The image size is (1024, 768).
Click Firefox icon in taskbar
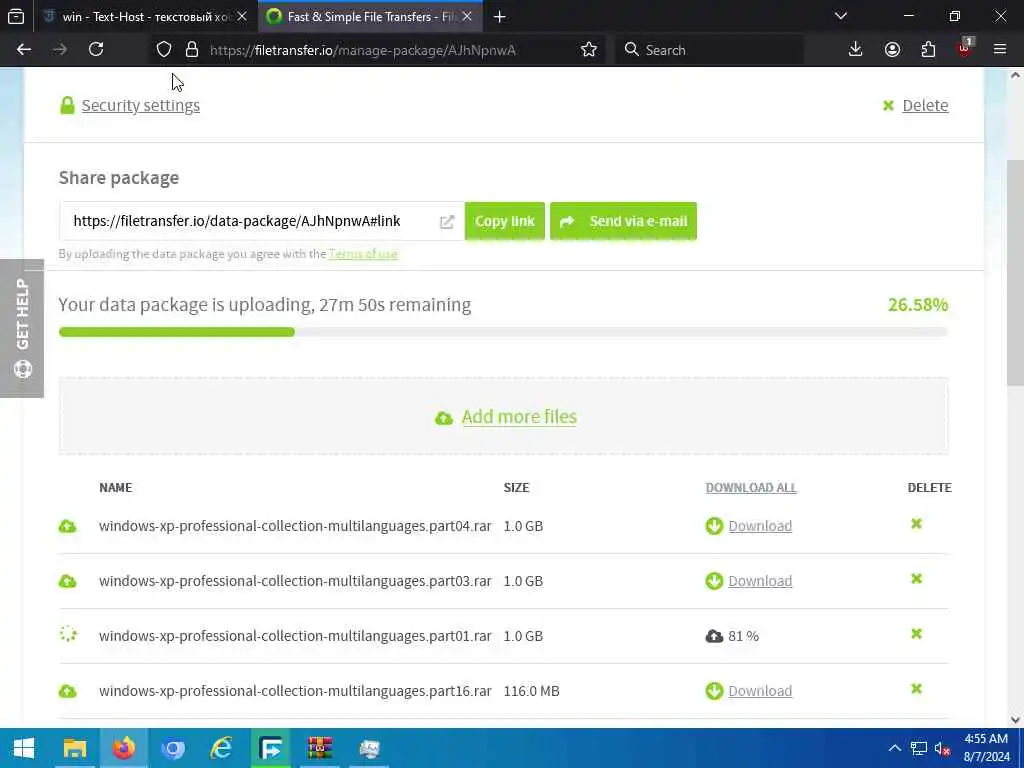pyautogui.click(x=123, y=748)
